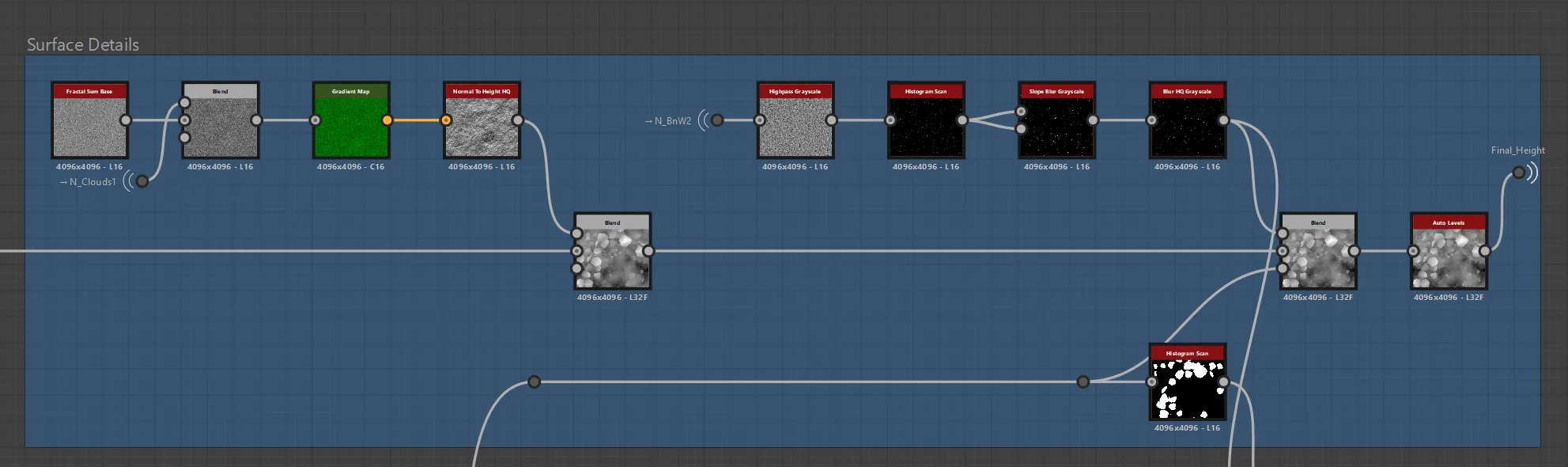
Task: Click the orange input port of Normal To Height HQ
Action: [x=446, y=120]
